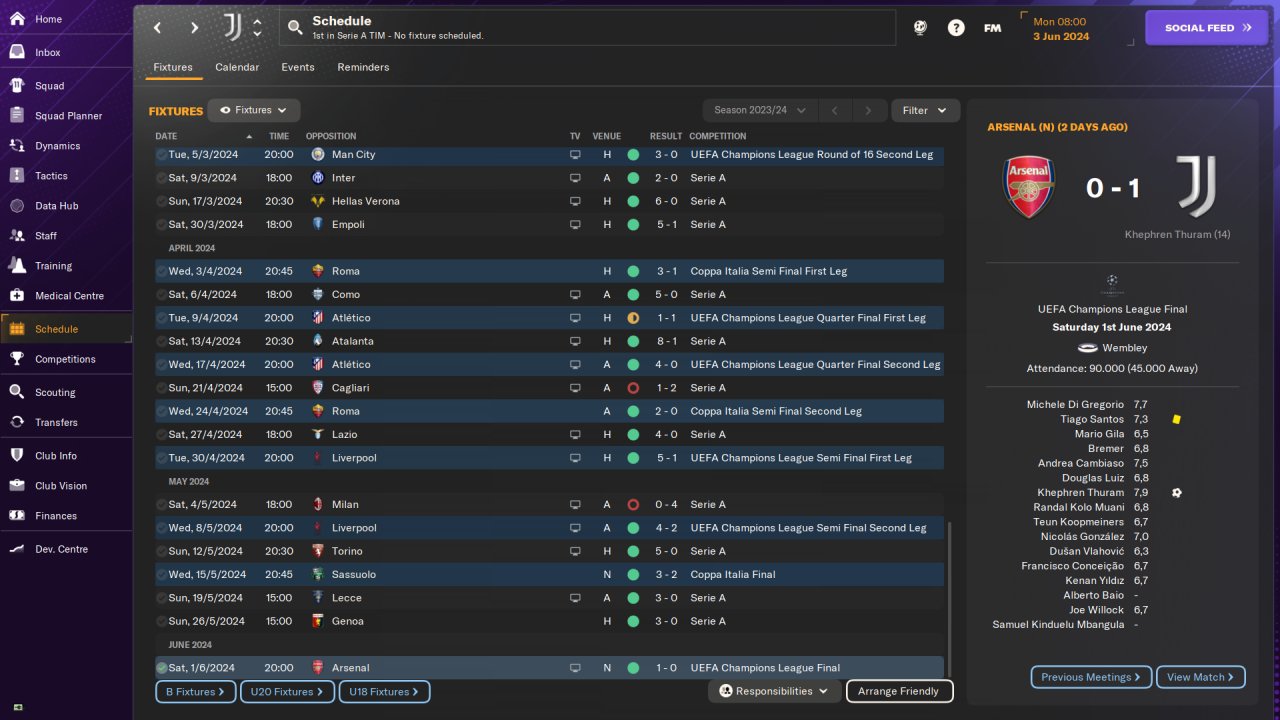Image resolution: width=1280 pixels, height=720 pixels.
Task: Open the FM menu icon
Action: pos(992,28)
